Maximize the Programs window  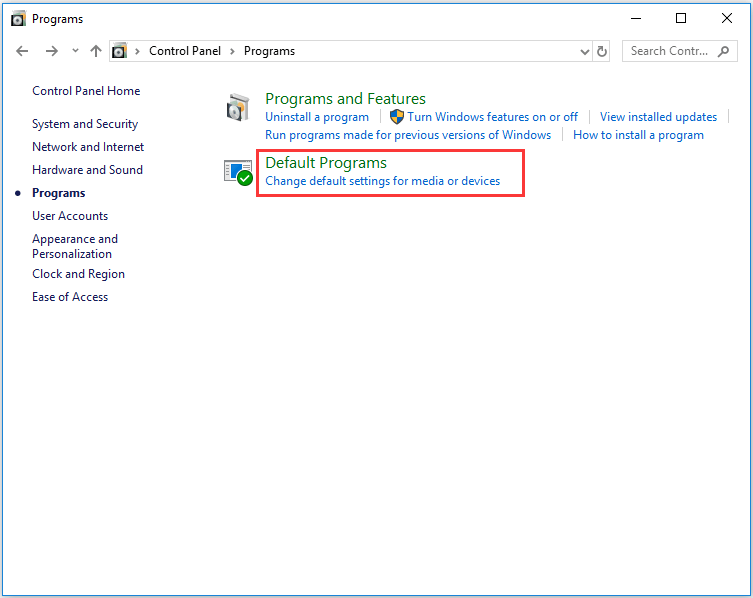[x=681, y=18]
